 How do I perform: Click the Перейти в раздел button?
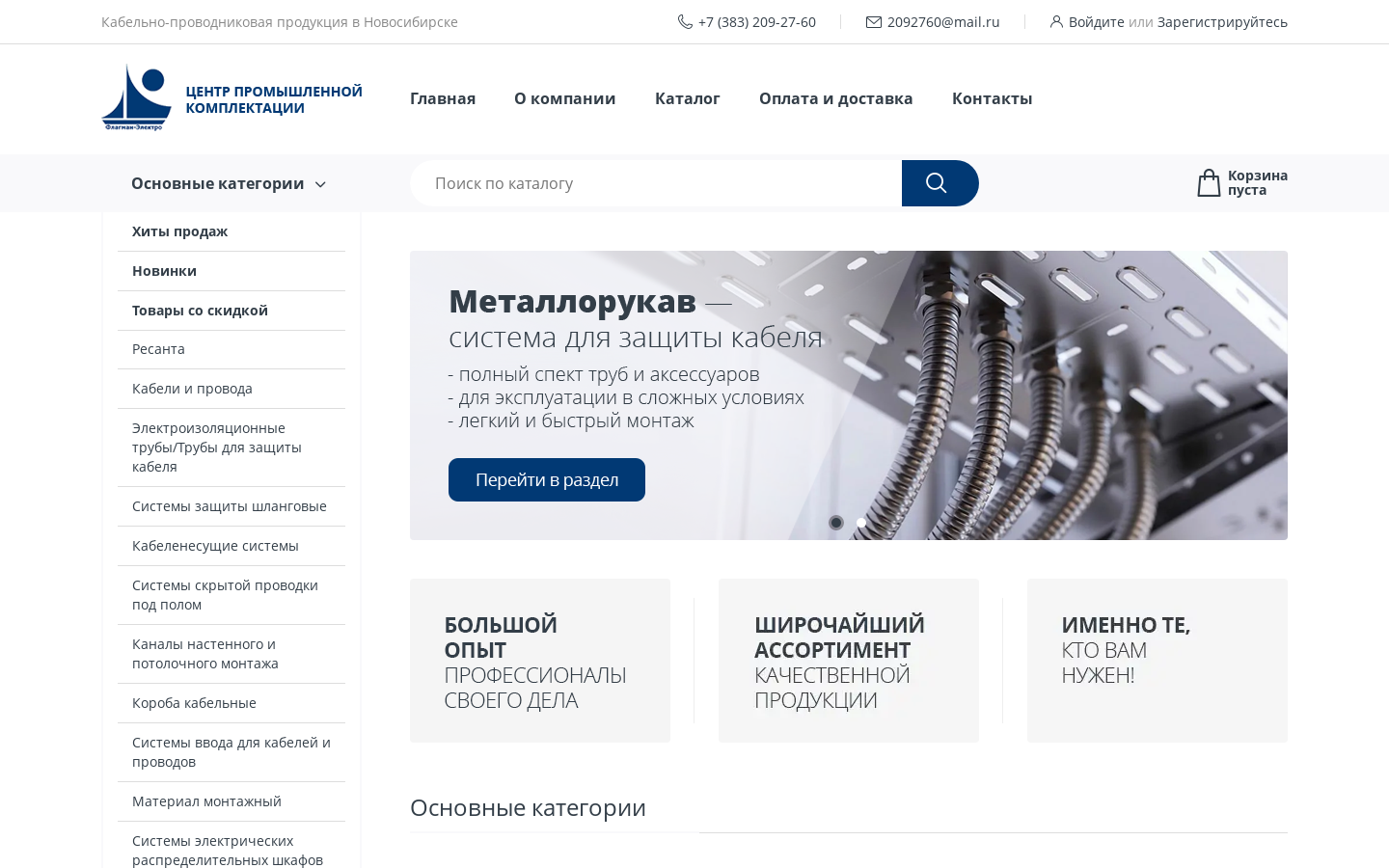[x=547, y=479]
